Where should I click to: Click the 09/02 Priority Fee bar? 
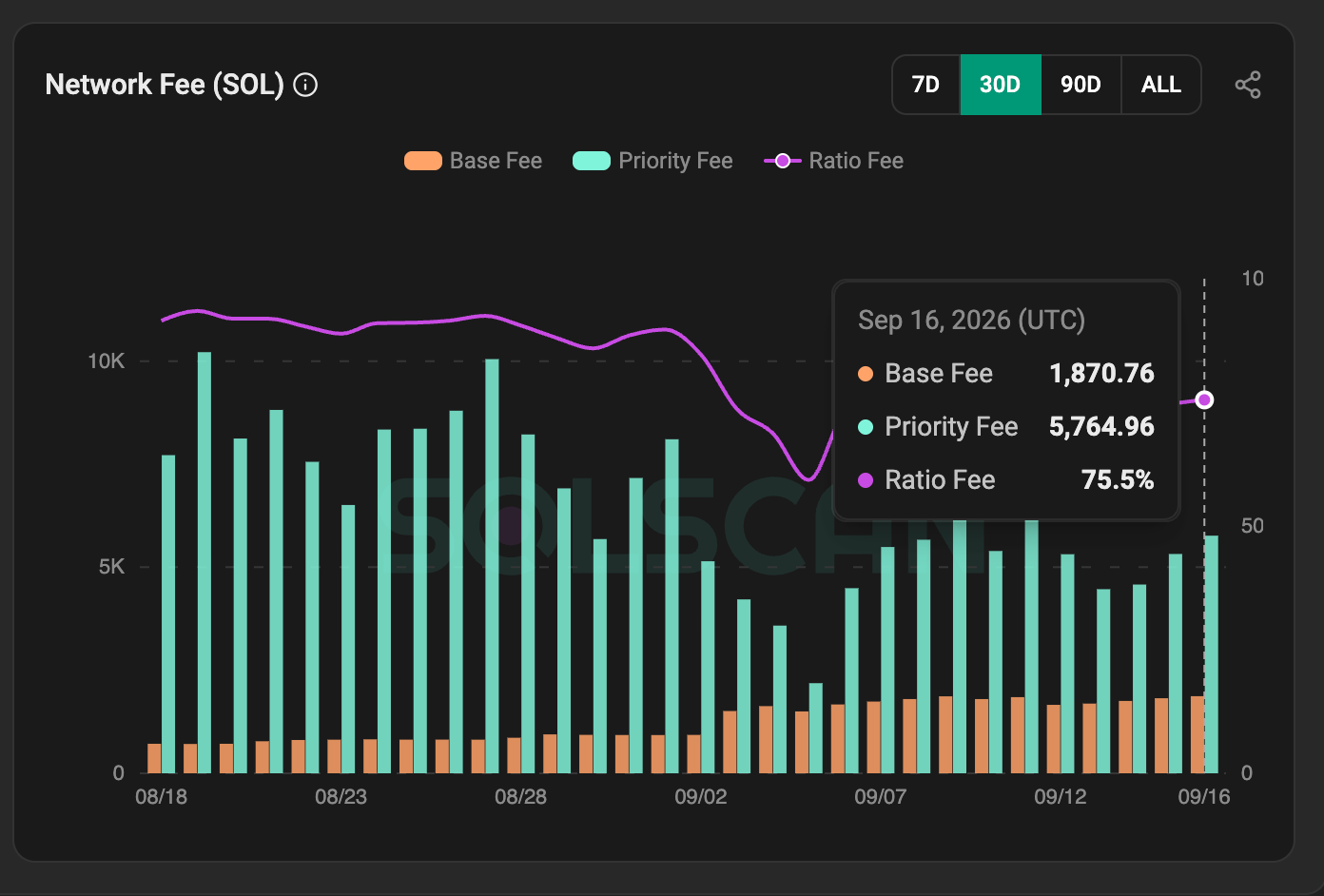(708, 667)
